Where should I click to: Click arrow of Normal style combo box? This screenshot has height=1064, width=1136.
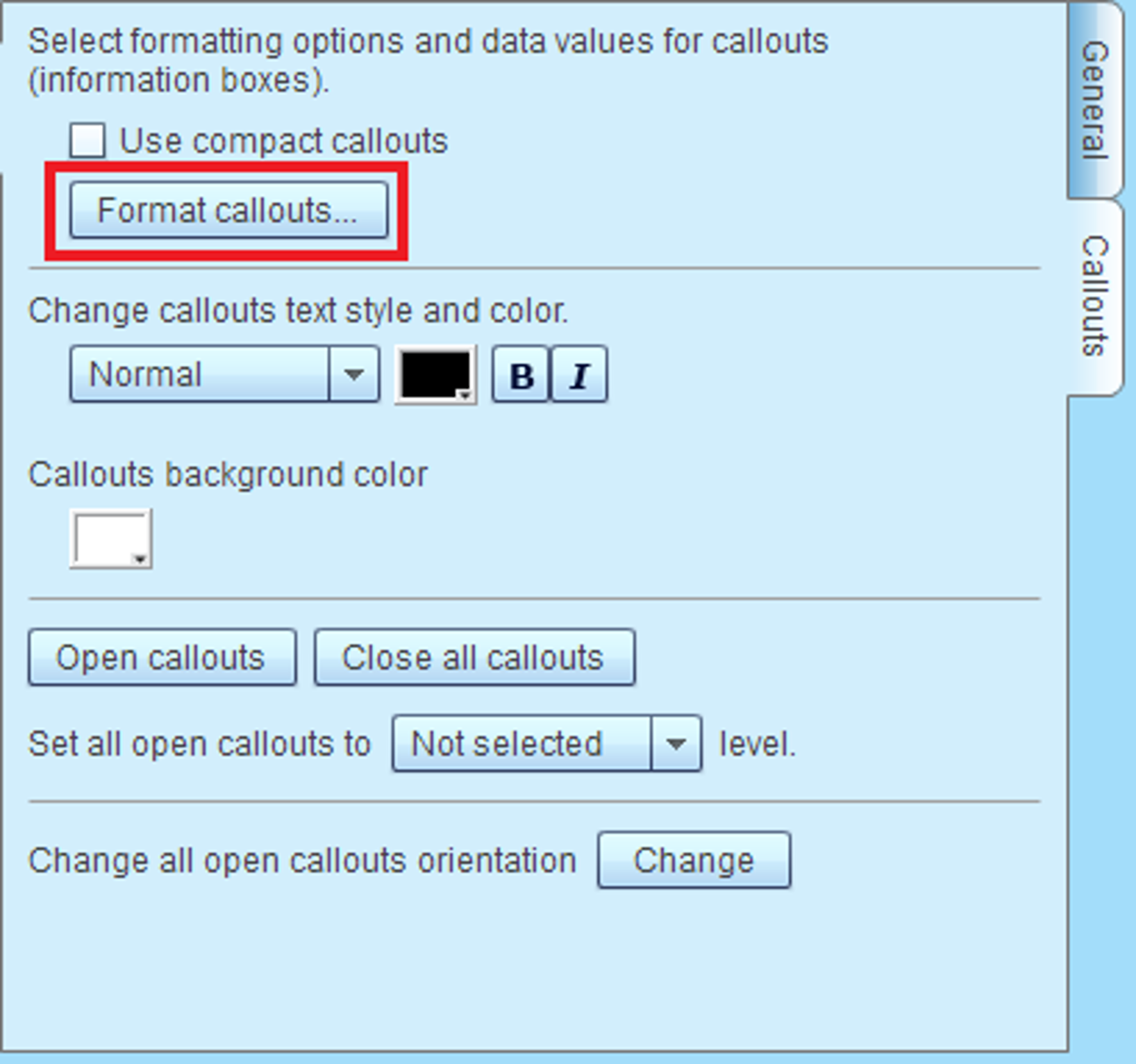(x=354, y=374)
